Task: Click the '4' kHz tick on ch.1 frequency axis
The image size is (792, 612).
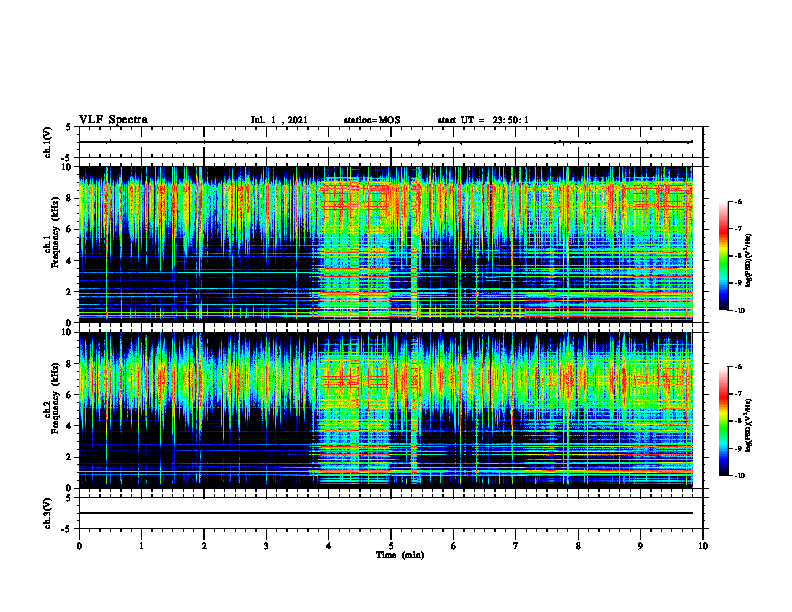Action: pyautogui.click(x=70, y=261)
